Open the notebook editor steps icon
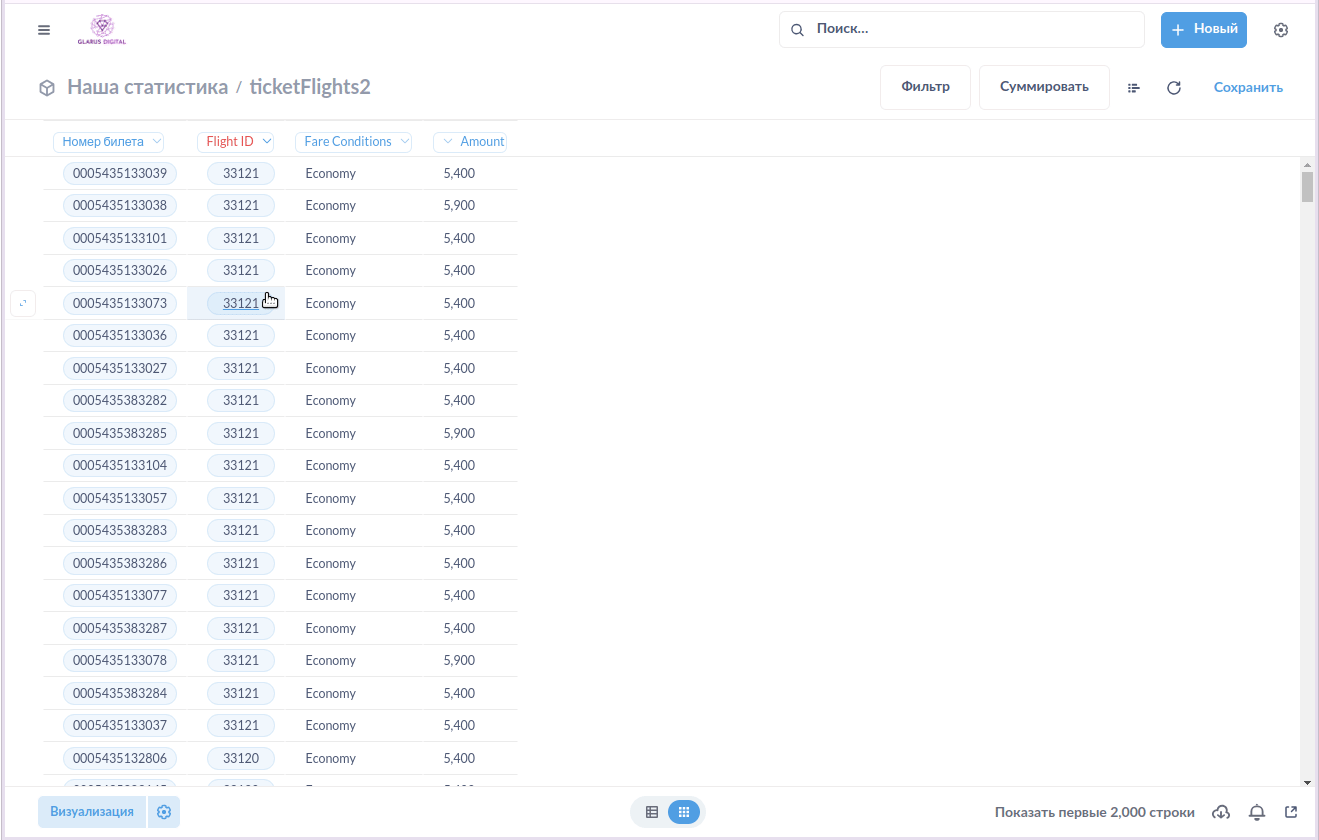Screen dimensions: 1319x840 tap(1134, 88)
